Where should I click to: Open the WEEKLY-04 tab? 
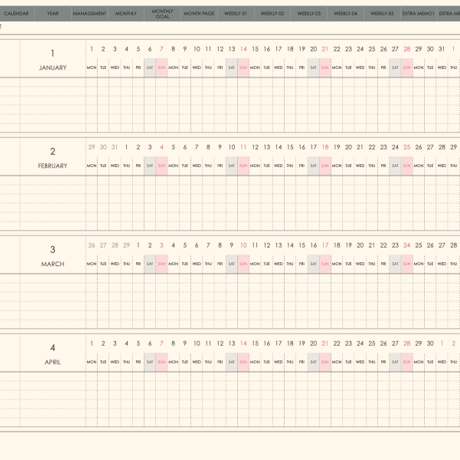click(346, 14)
